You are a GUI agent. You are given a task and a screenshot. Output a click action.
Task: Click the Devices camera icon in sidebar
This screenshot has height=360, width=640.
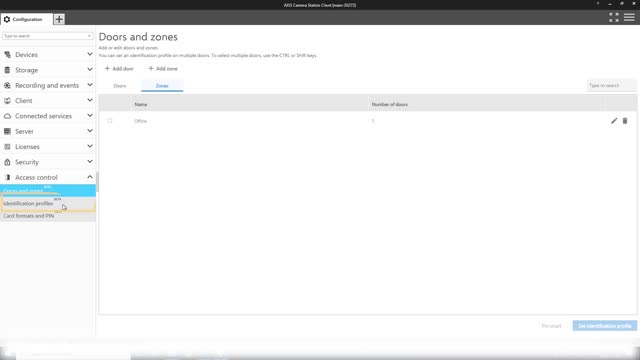tap(7, 55)
